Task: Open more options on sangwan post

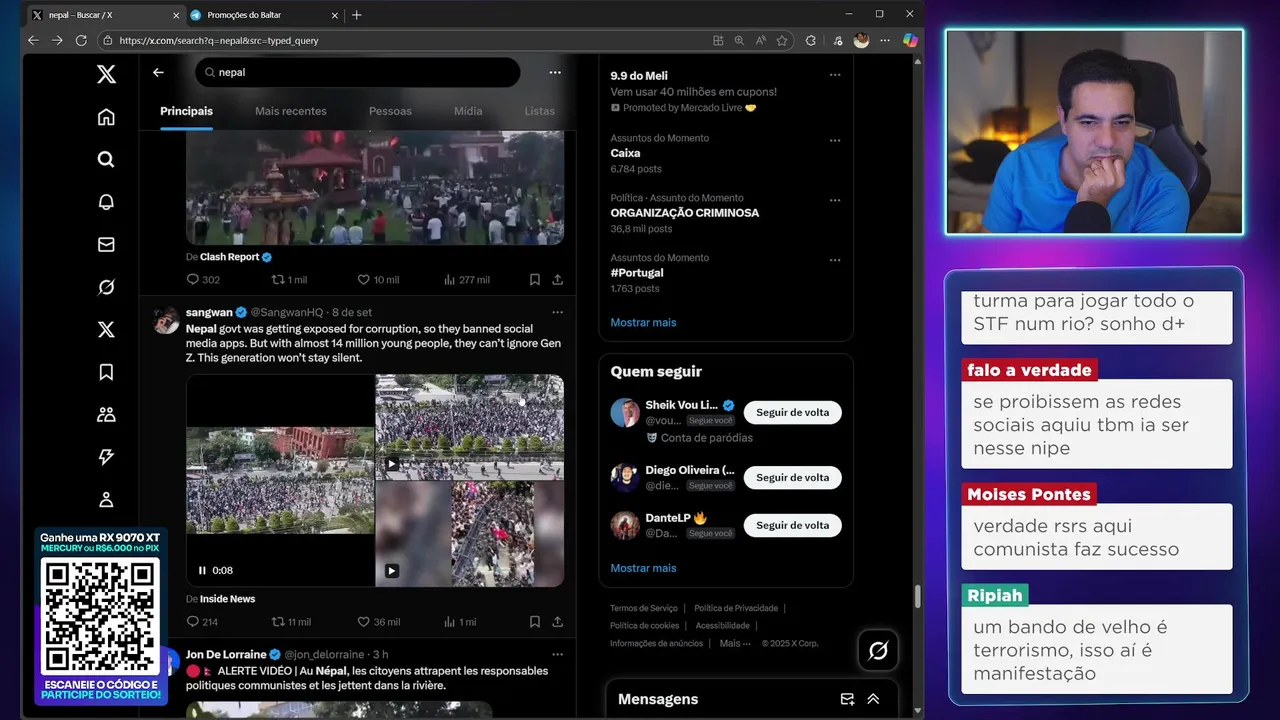Action: tap(557, 312)
